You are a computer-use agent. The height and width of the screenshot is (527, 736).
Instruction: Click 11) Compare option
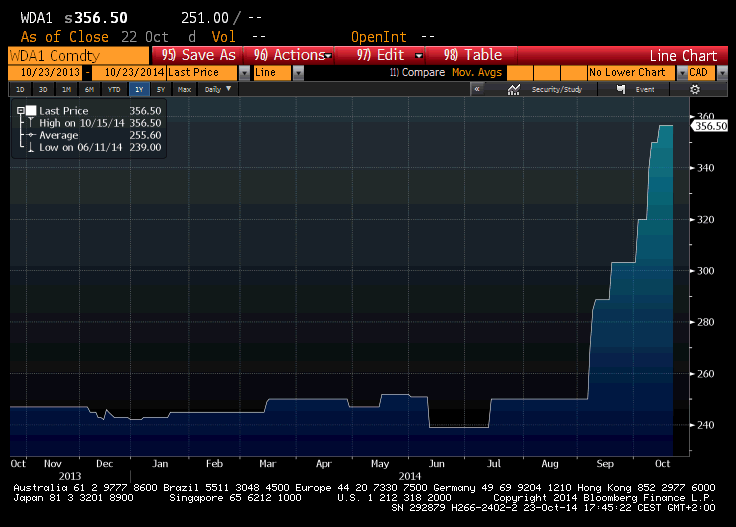(x=417, y=72)
